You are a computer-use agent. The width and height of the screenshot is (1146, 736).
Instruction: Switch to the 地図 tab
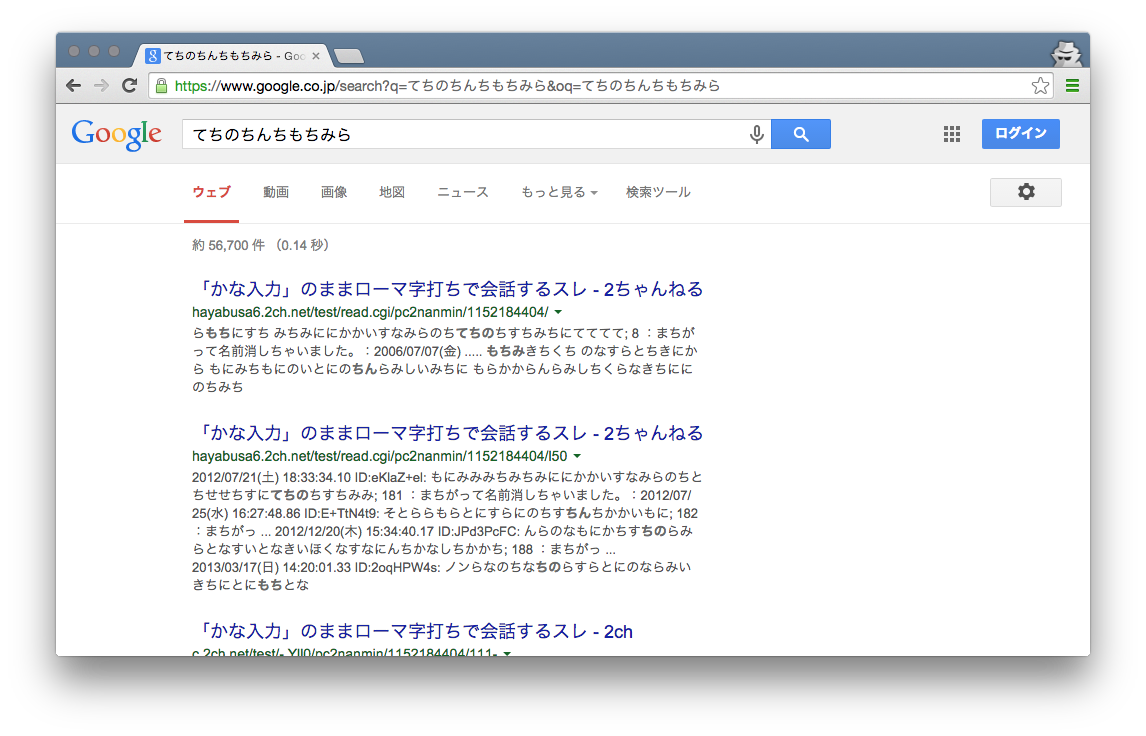(x=392, y=192)
